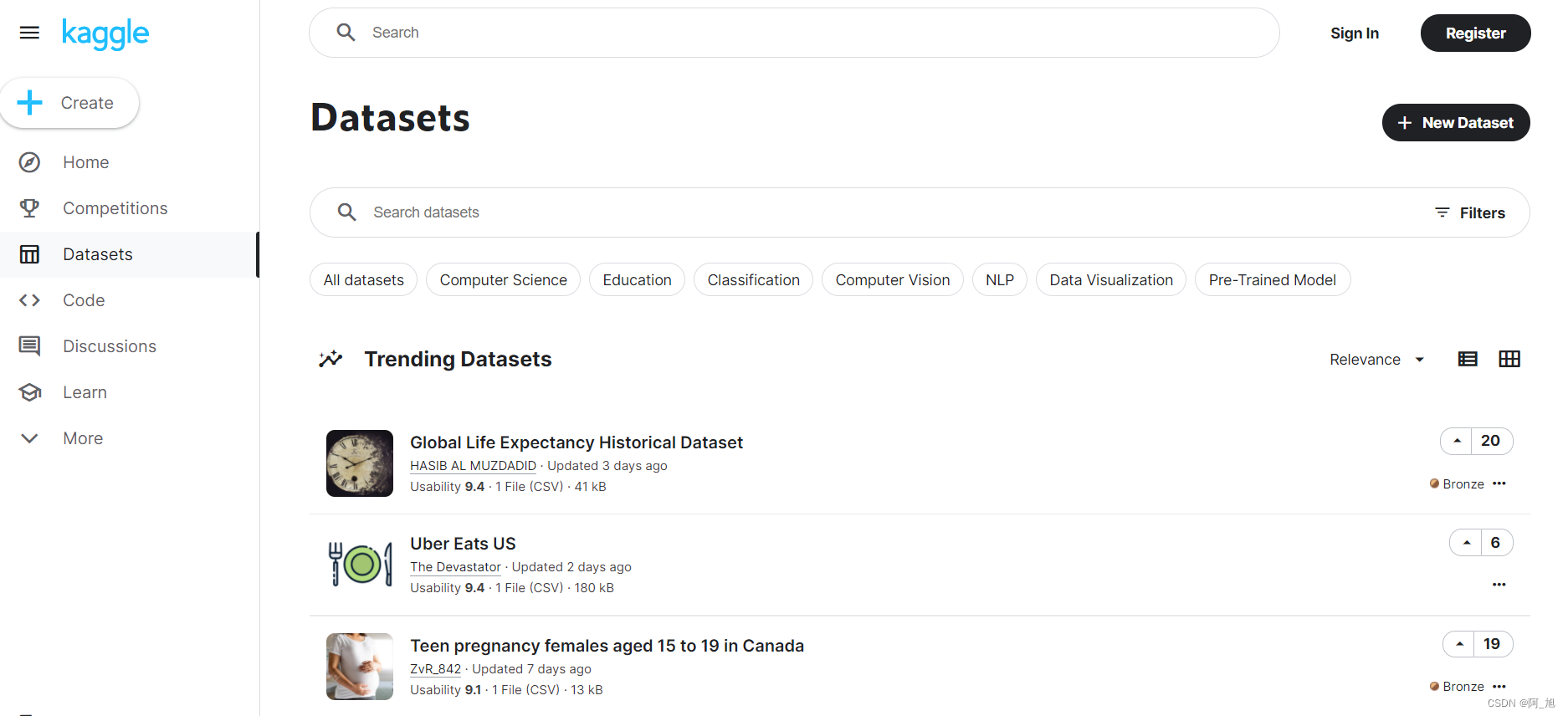Image resolution: width=1568 pixels, height=716 pixels.
Task: Open the Relevance sort dropdown
Action: pyautogui.click(x=1377, y=360)
